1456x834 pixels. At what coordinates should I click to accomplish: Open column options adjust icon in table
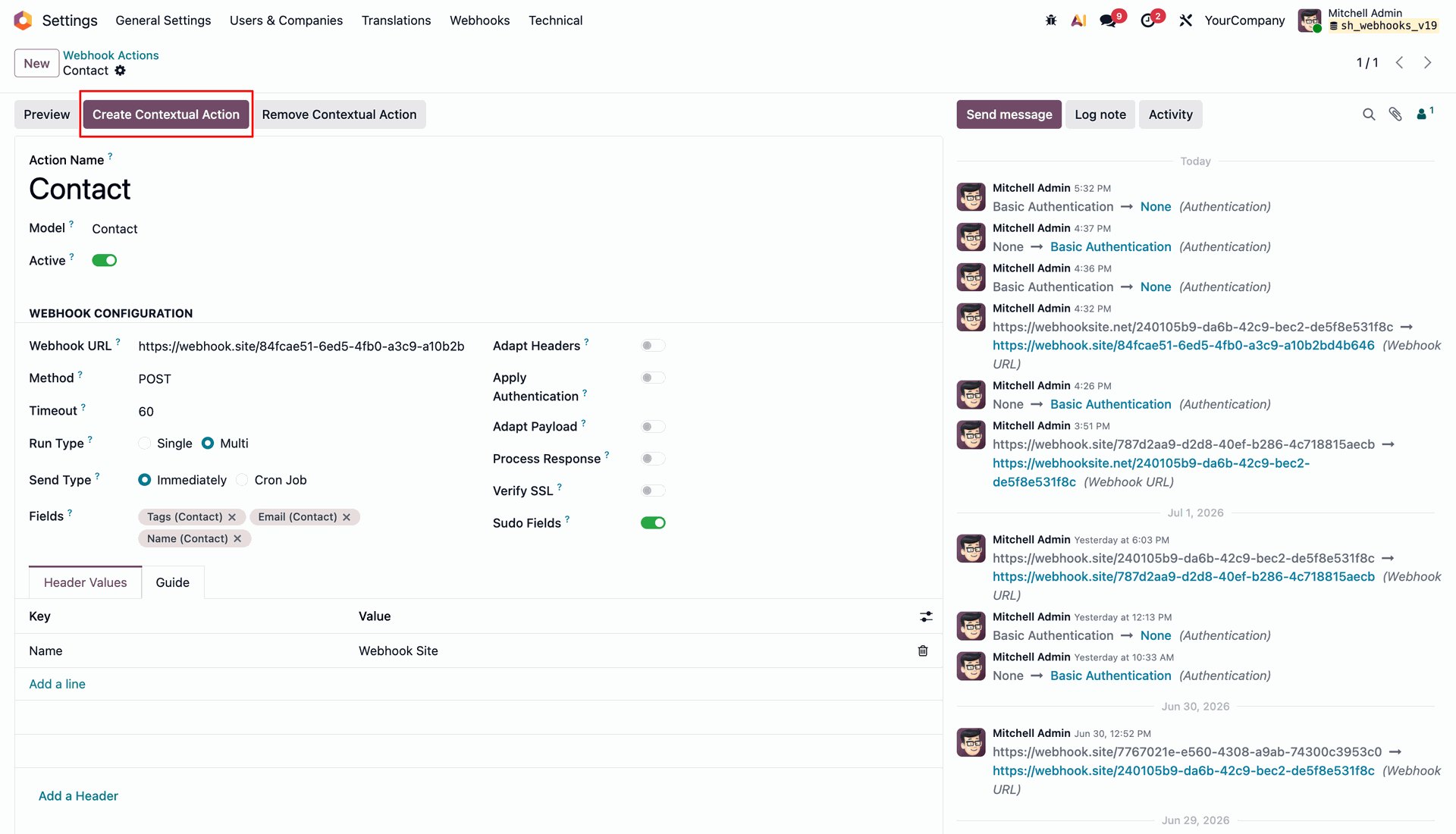point(926,616)
